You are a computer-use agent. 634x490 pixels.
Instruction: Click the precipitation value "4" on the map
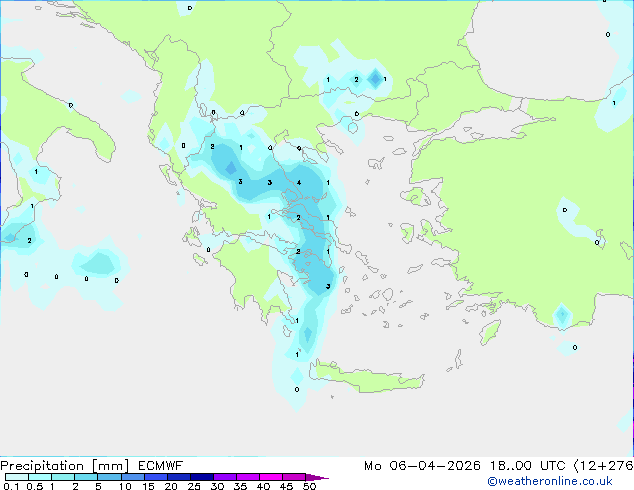pyautogui.click(x=299, y=182)
